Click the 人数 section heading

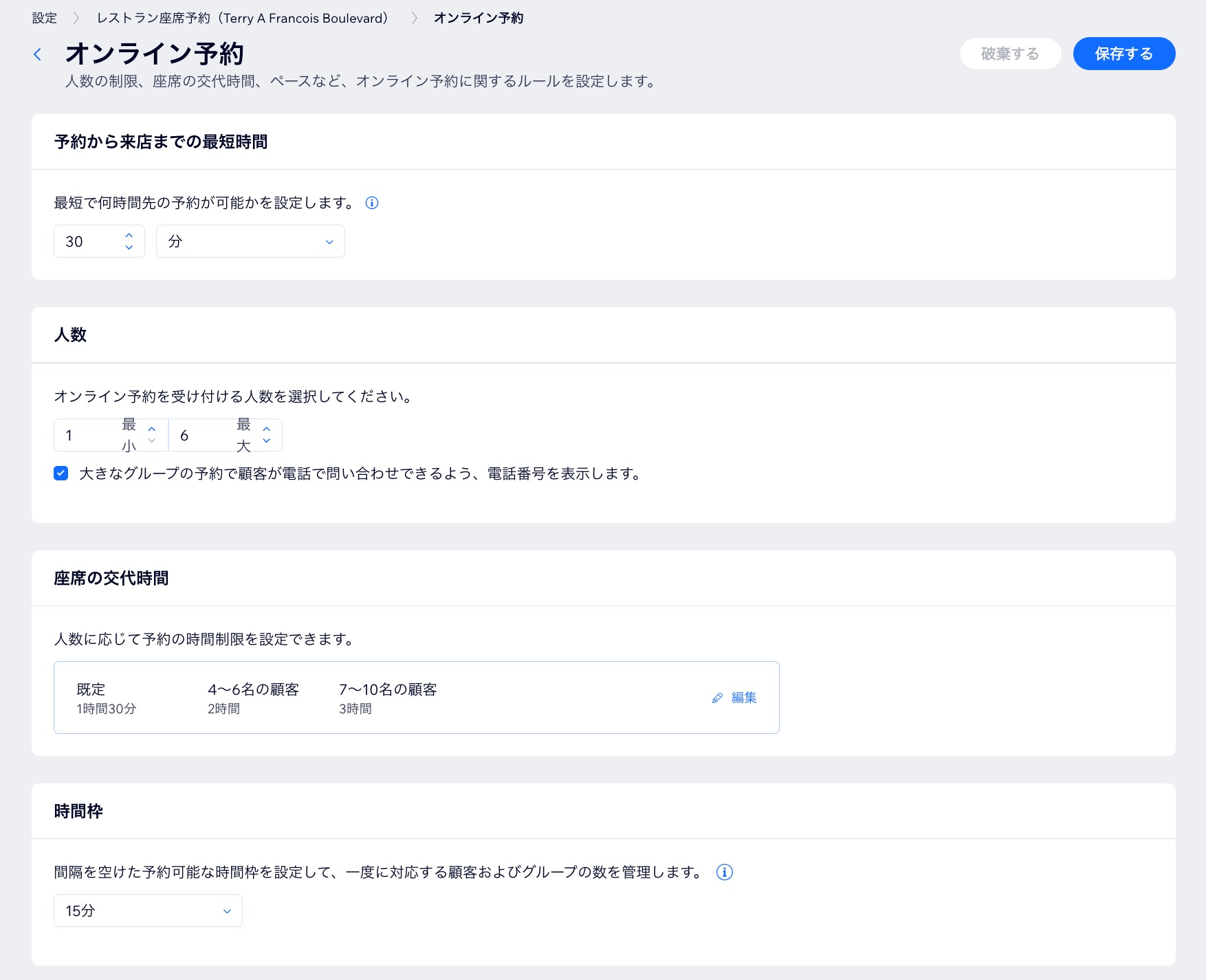(x=70, y=335)
